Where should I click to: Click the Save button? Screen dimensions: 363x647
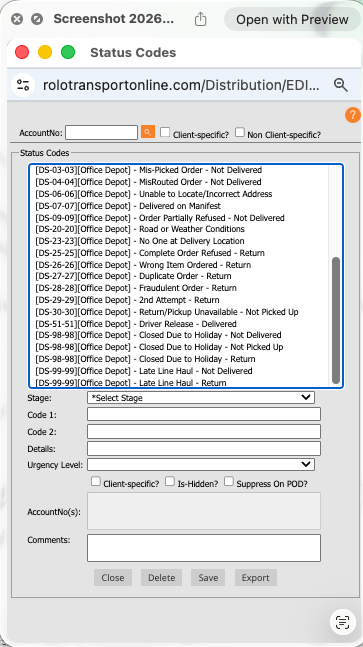coord(208,578)
